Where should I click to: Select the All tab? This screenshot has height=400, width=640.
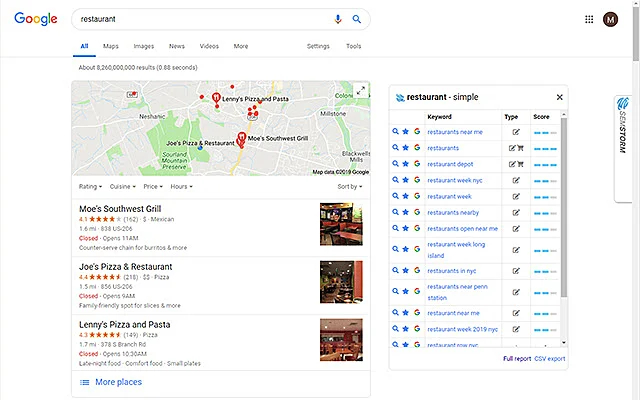(84, 46)
